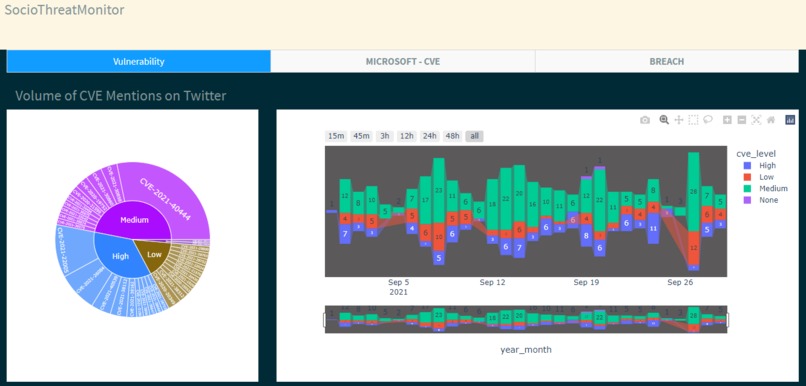Click the green bar labeled 23 in main chart
806x386 pixels.
(438, 190)
